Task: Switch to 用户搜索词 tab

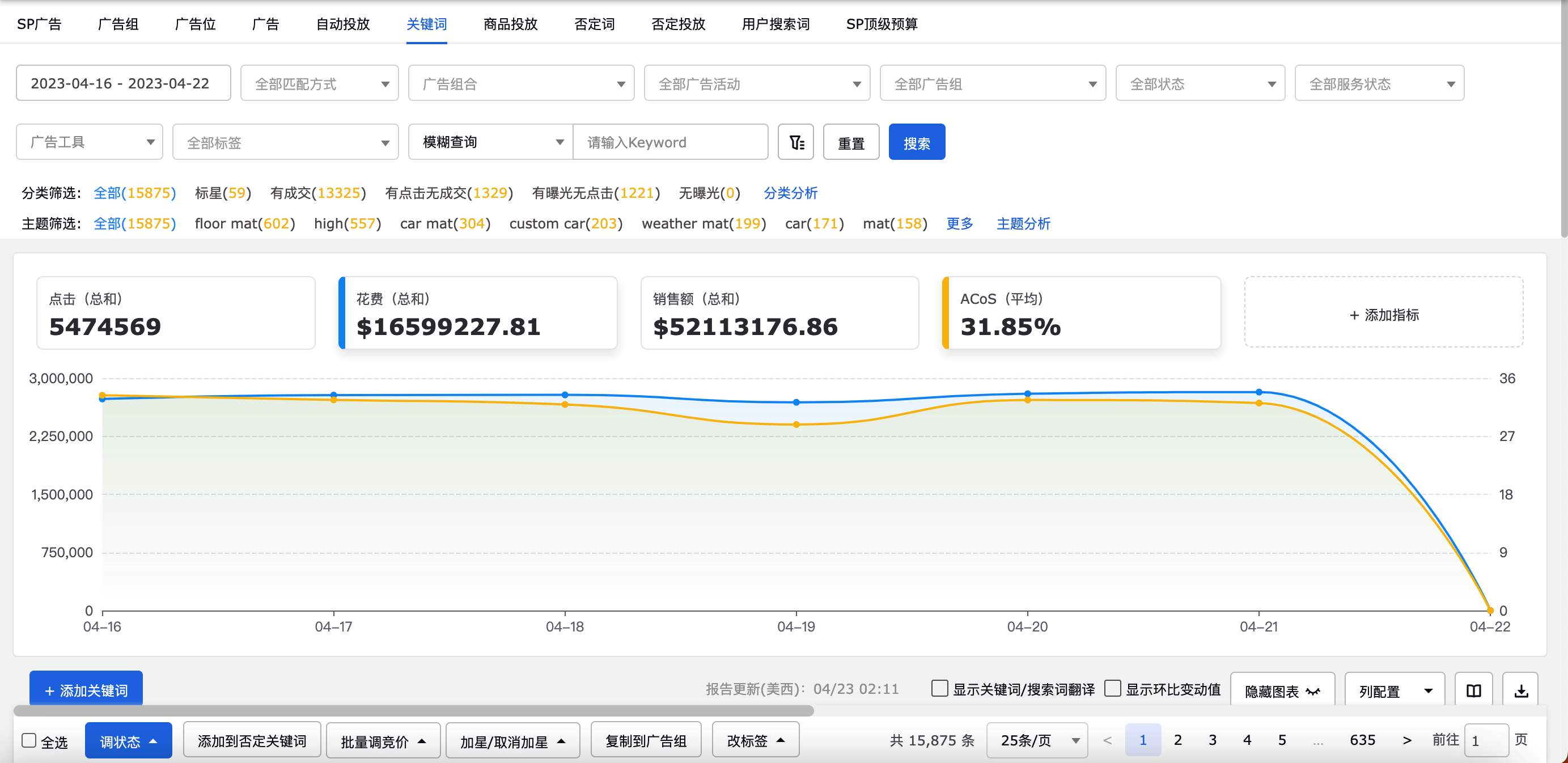Action: (775, 24)
